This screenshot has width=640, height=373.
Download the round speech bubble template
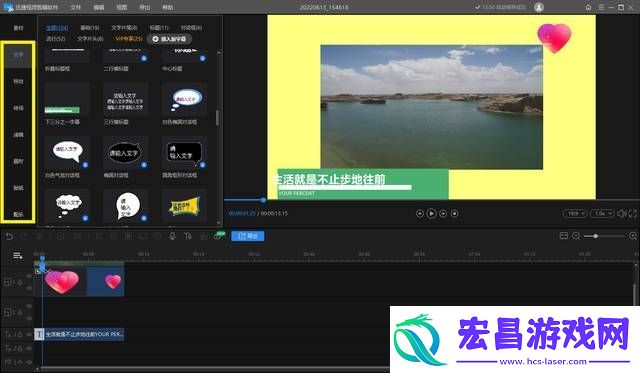pos(144,218)
